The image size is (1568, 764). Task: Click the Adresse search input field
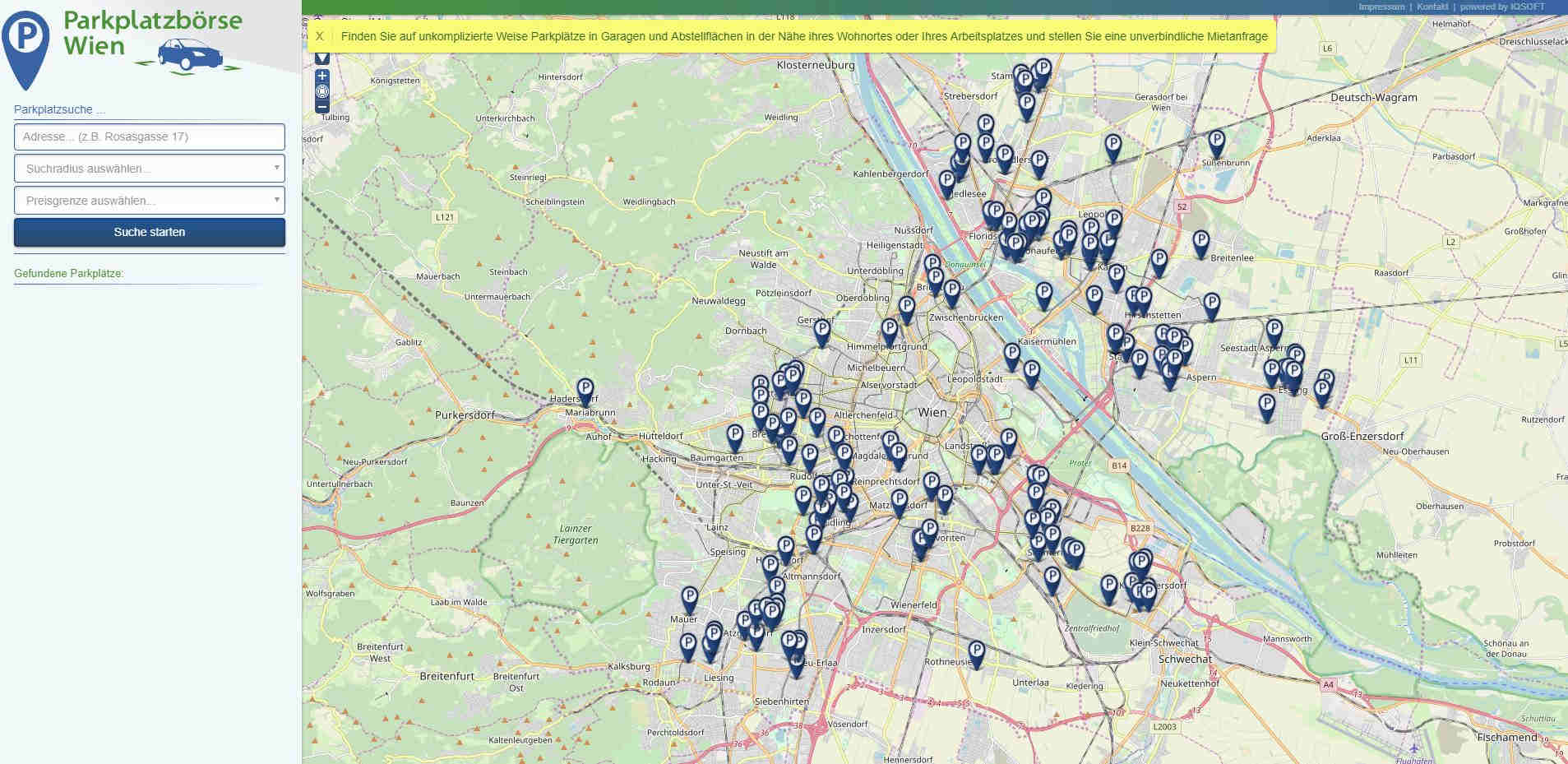150,137
